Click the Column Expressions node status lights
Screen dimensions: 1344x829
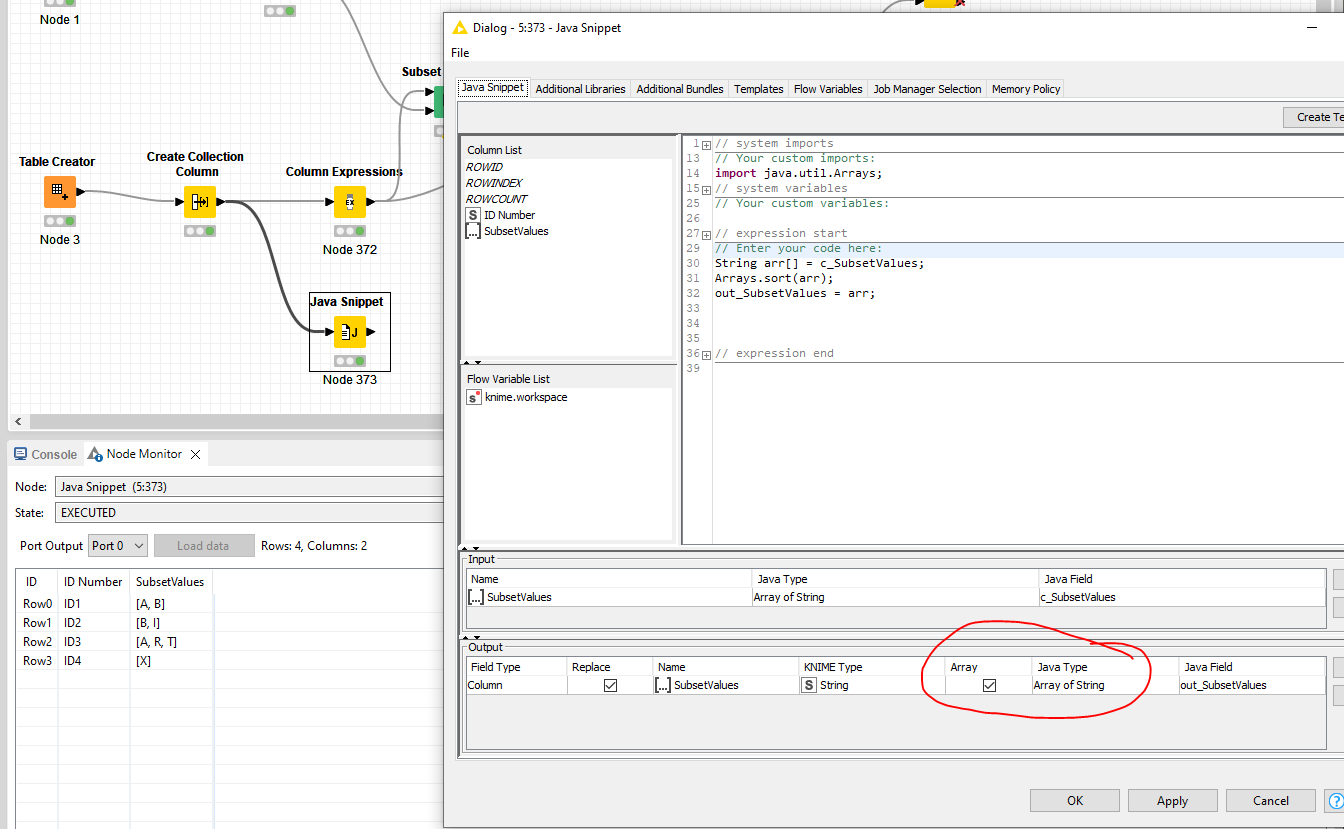350,231
